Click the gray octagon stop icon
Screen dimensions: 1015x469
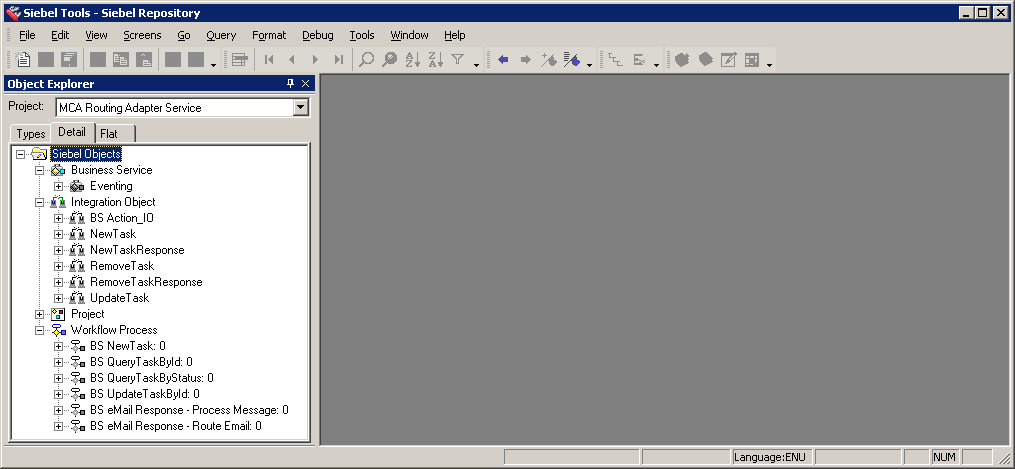[706, 60]
